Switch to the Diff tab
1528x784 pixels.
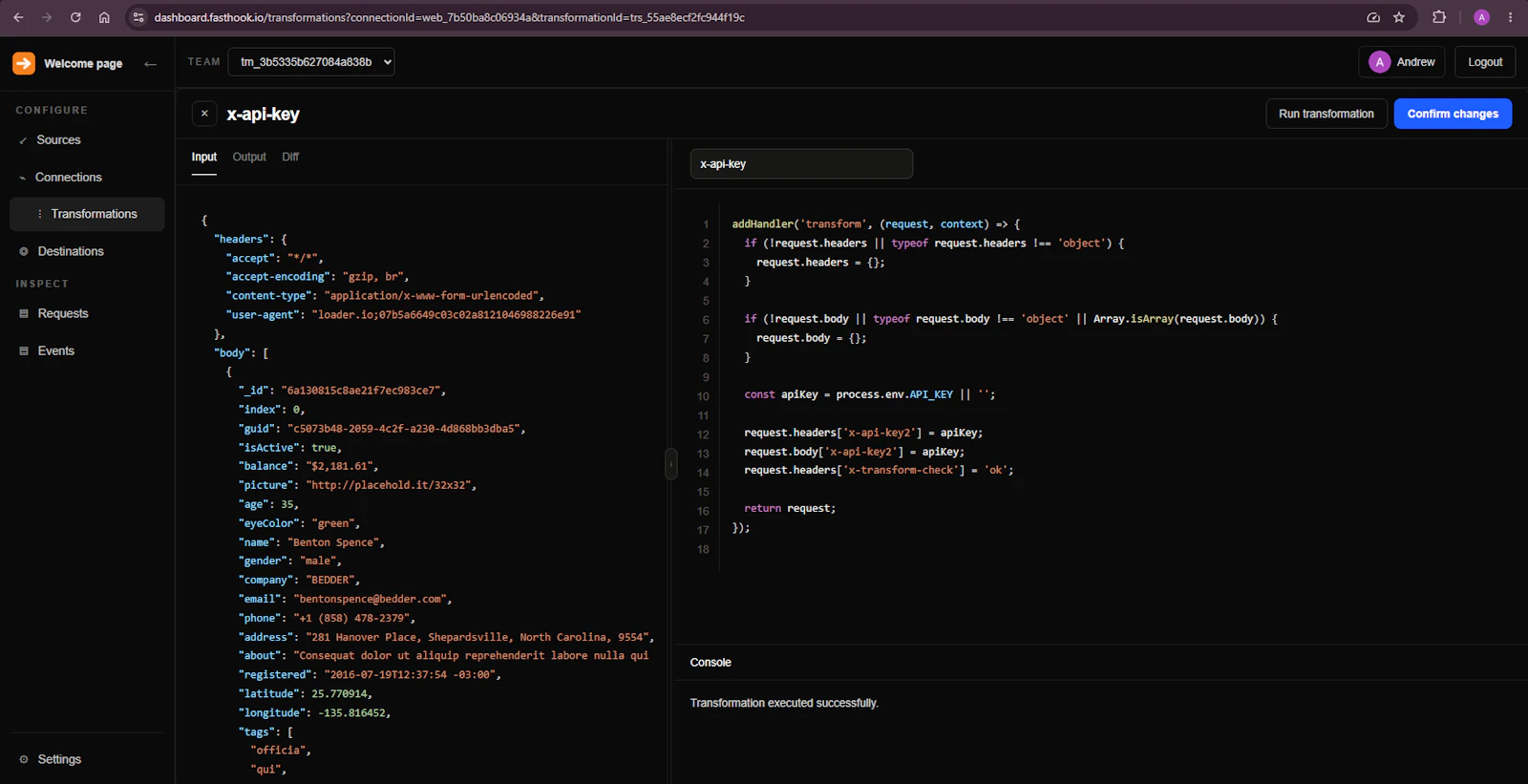coord(290,158)
